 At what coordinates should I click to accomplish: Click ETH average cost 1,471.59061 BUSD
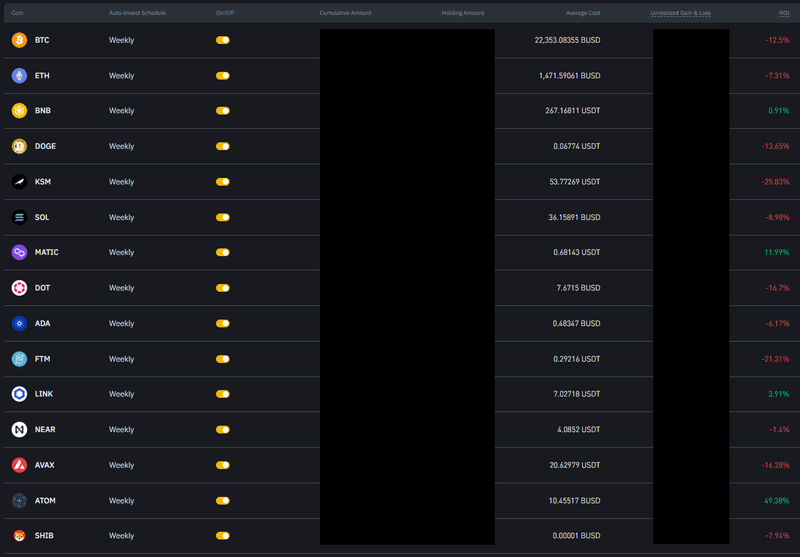click(569, 75)
